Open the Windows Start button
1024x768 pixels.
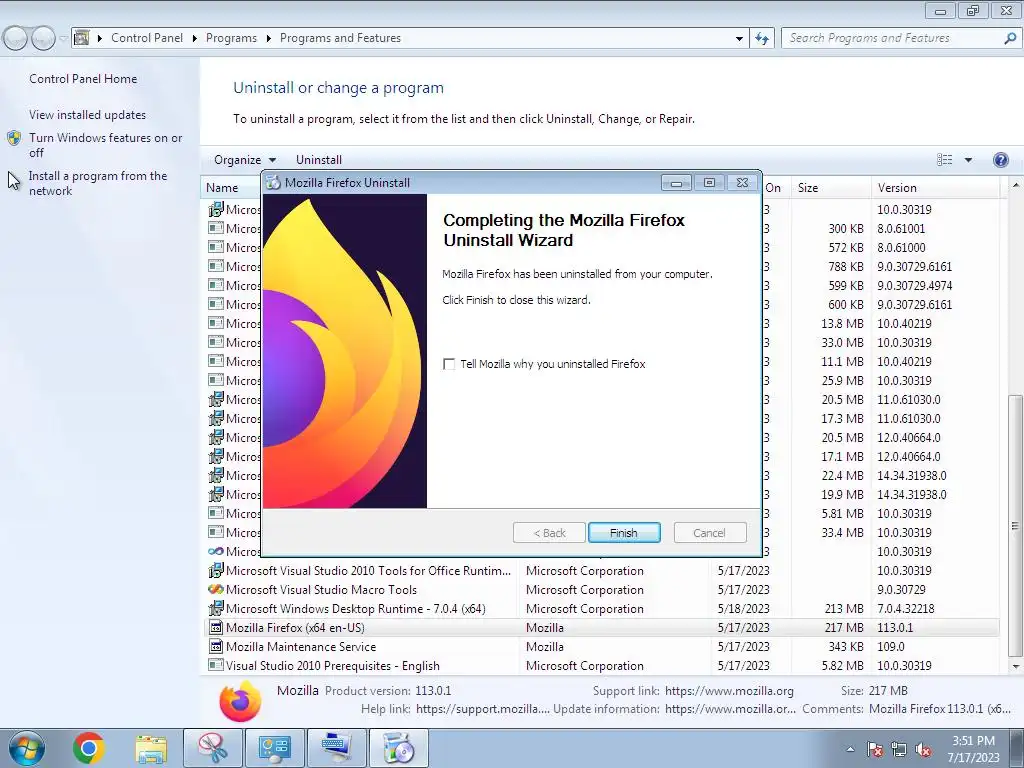pyautogui.click(x=27, y=748)
